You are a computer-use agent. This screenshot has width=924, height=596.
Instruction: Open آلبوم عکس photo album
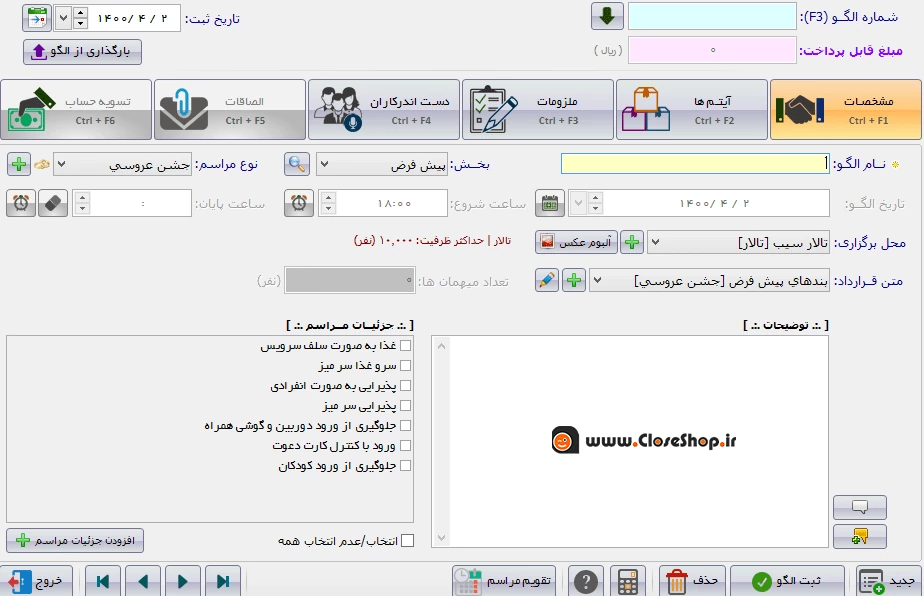pos(576,242)
